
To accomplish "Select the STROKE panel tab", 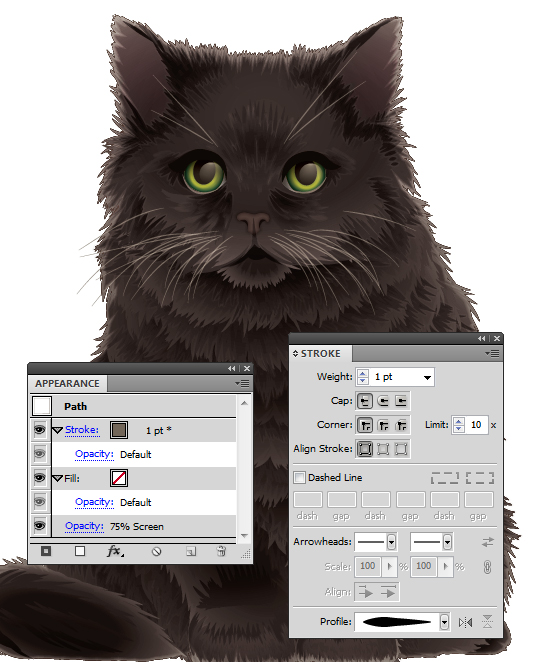I will (320, 354).
